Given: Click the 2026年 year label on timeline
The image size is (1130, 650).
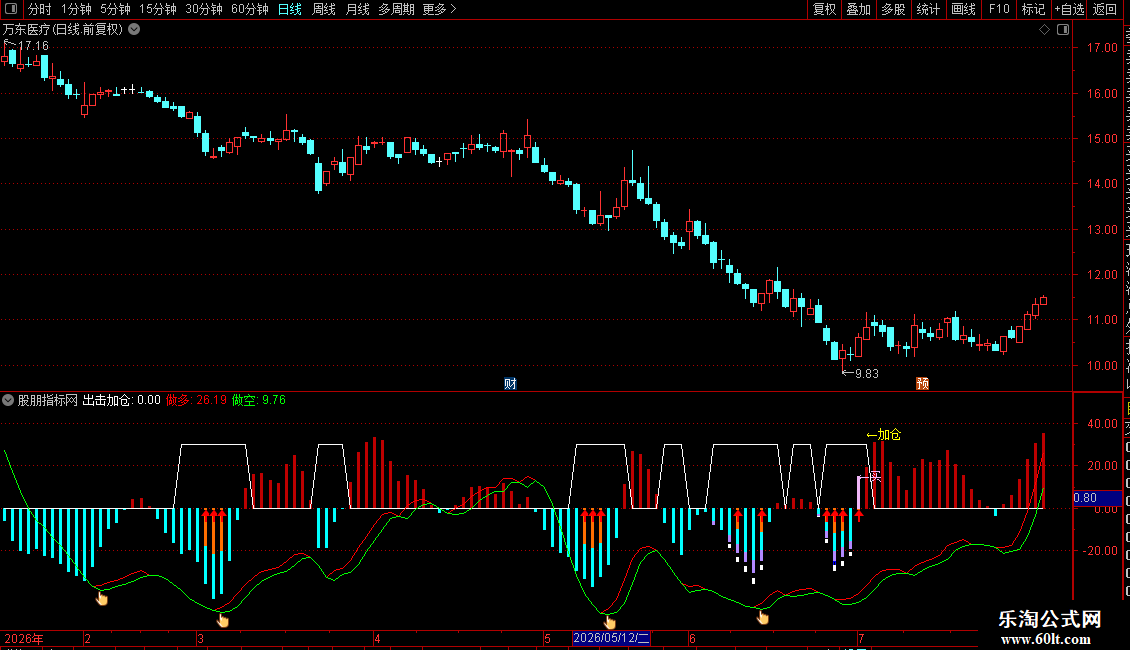Looking at the screenshot, I should click(x=24, y=638).
